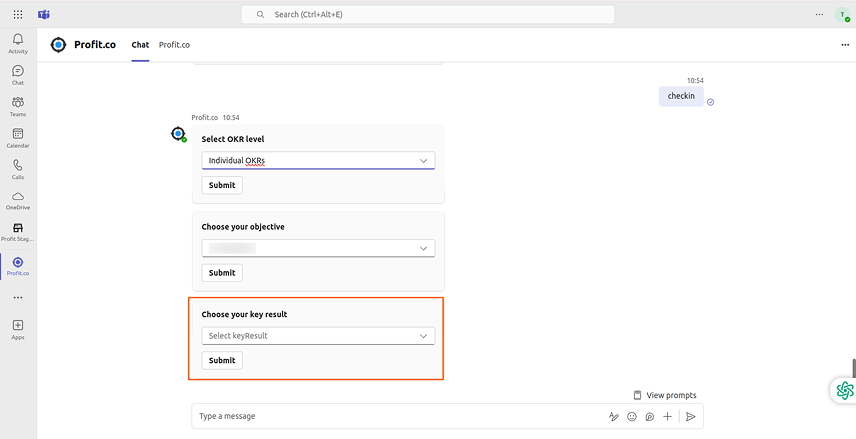Image resolution: width=856 pixels, height=439 pixels.
Task: Open Apps store in sidebar
Action: [x=18, y=329]
